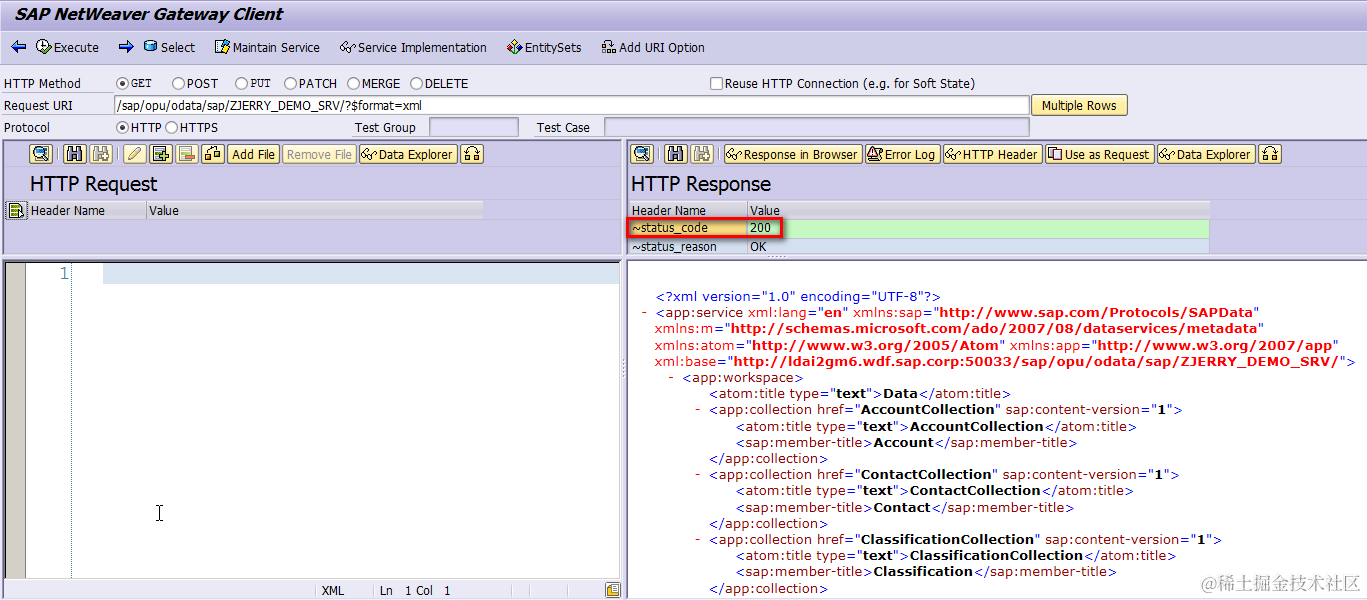
Task: Click the Test Case field
Action: 816,127
